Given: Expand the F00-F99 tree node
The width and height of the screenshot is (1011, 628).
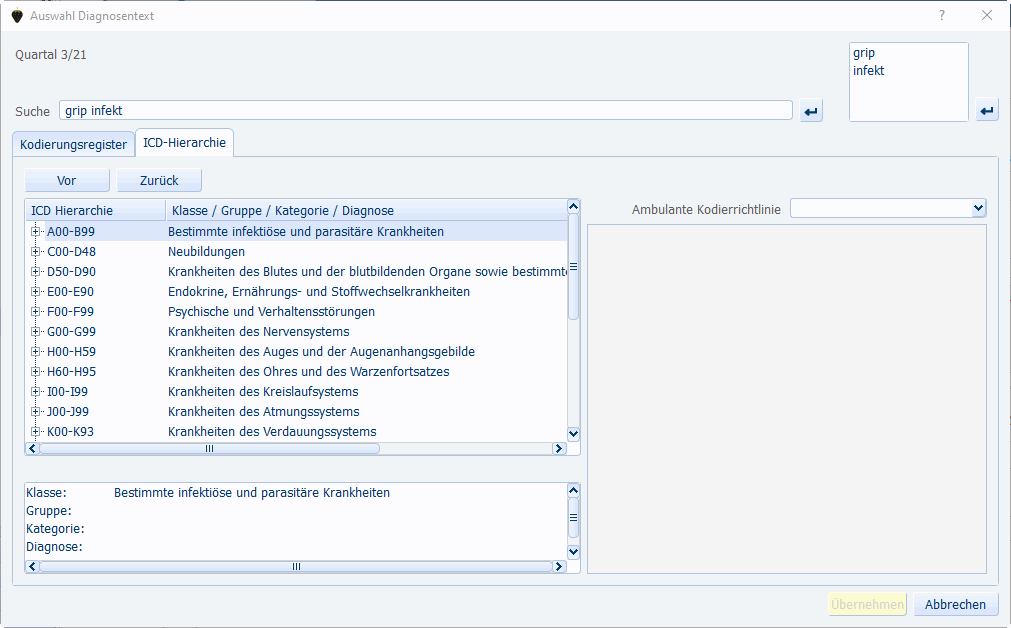Looking at the screenshot, I should [35, 311].
